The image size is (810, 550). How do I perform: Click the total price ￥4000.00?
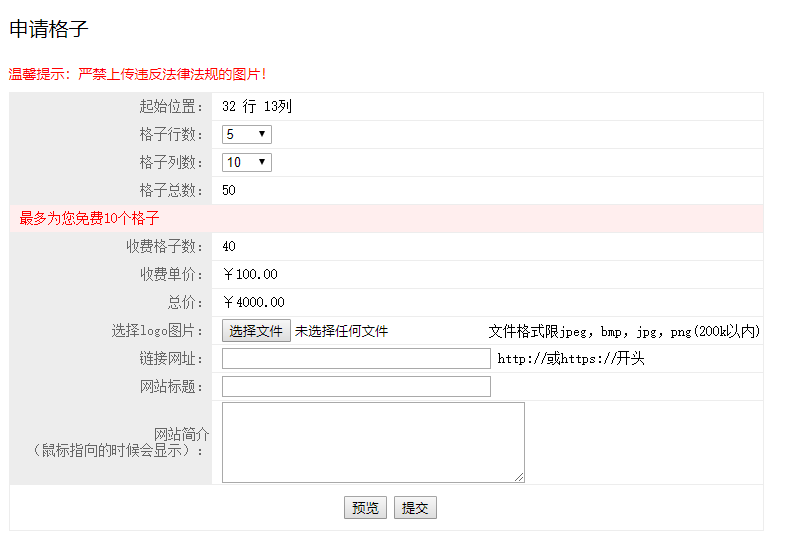point(254,302)
